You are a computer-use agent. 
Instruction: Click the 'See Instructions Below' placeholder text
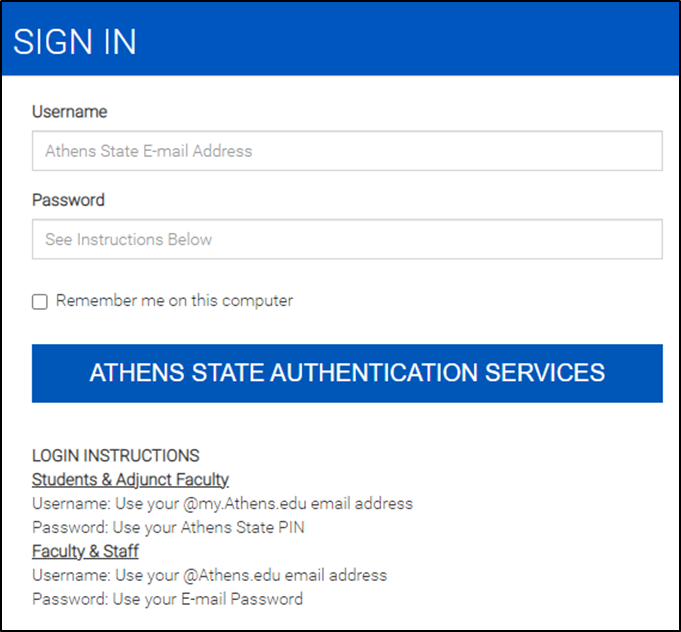point(128,239)
